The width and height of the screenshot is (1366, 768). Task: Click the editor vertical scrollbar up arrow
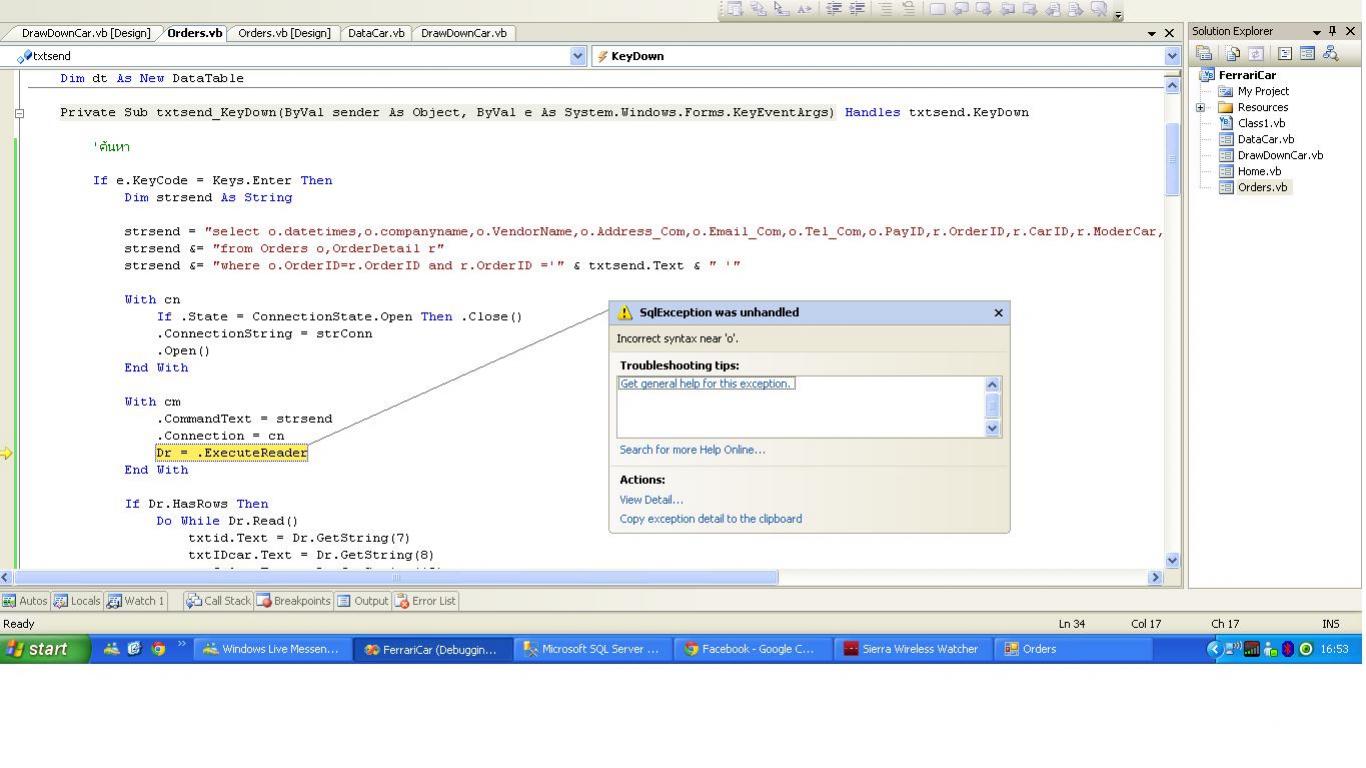pyautogui.click(x=1172, y=85)
